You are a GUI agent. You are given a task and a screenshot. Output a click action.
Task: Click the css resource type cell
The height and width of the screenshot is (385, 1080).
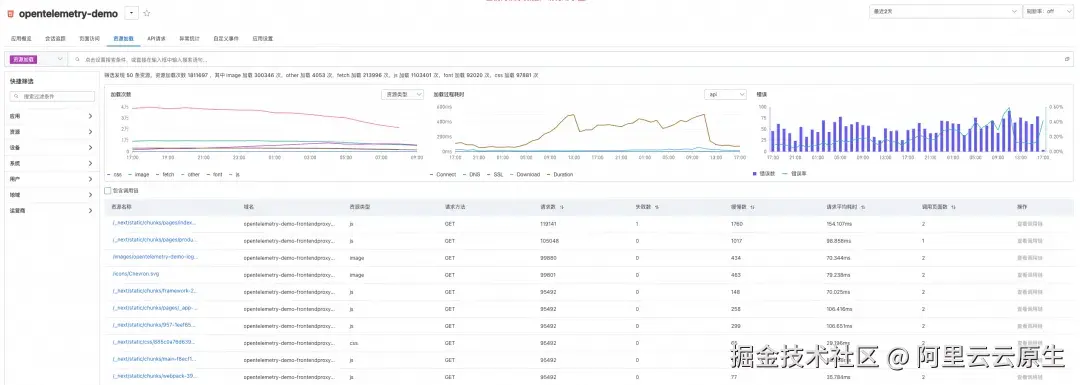click(353, 343)
